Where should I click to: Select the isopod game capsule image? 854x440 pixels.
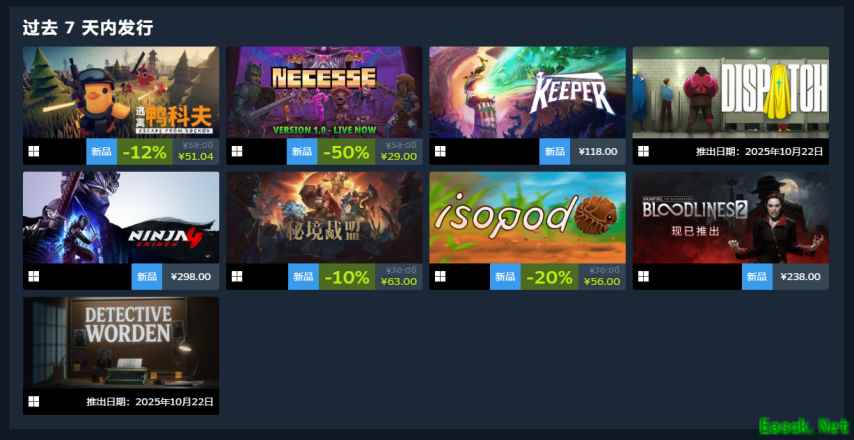pos(527,217)
